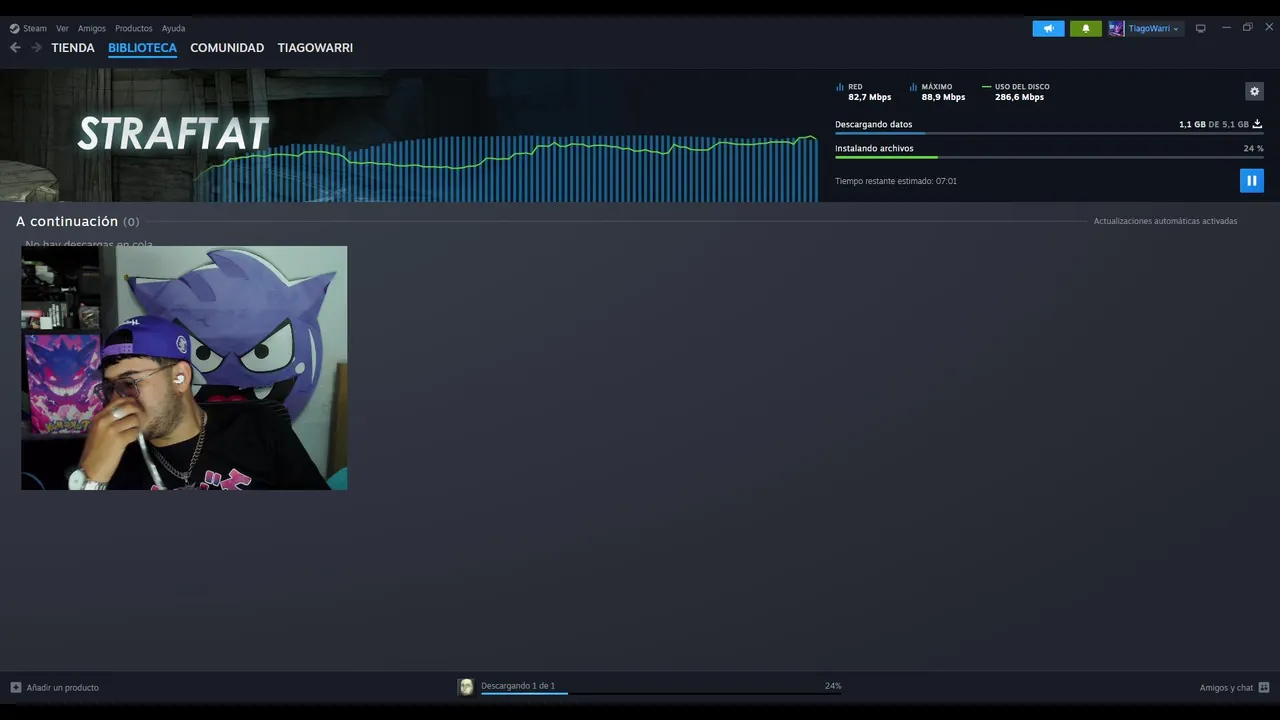
Task: Click the 24 % install percentage
Action: [x=1253, y=148]
